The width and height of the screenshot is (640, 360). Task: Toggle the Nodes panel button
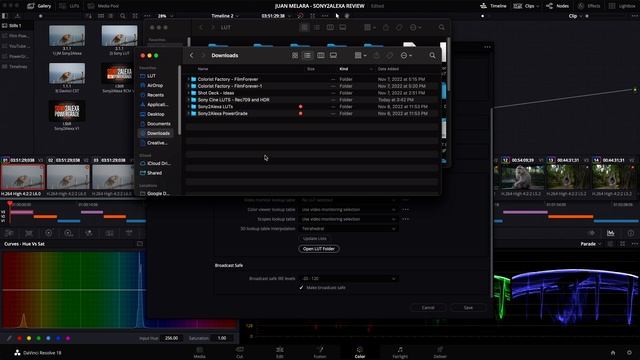pyautogui.click(x=558, y=6)
